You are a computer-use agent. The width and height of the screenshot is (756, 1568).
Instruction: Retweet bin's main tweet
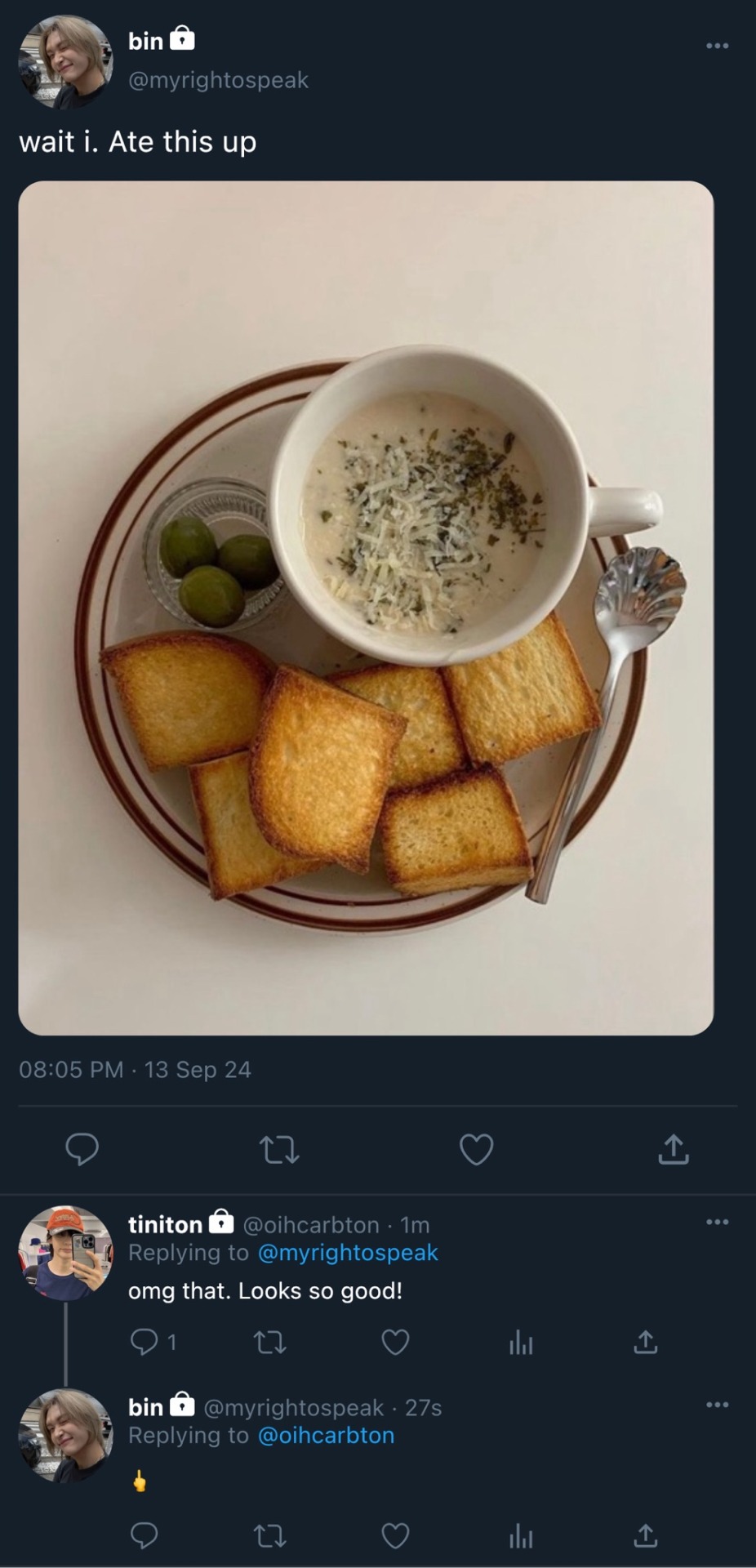tap(278, 1150)
